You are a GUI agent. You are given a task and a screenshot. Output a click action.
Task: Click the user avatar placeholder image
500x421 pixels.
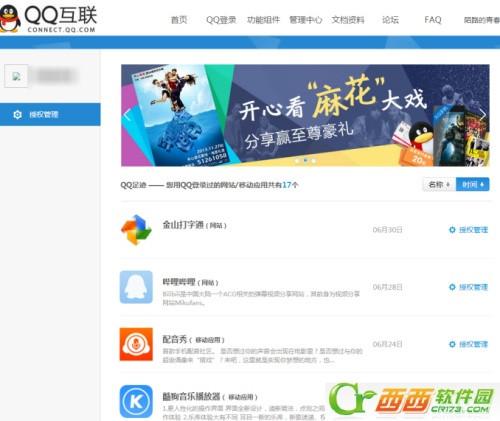click(16, 76)
